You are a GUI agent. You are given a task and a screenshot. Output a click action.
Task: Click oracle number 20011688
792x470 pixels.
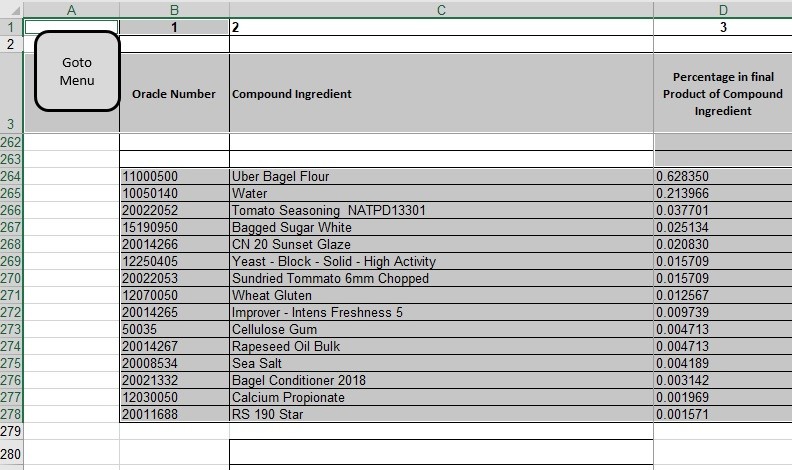[174, 414]
